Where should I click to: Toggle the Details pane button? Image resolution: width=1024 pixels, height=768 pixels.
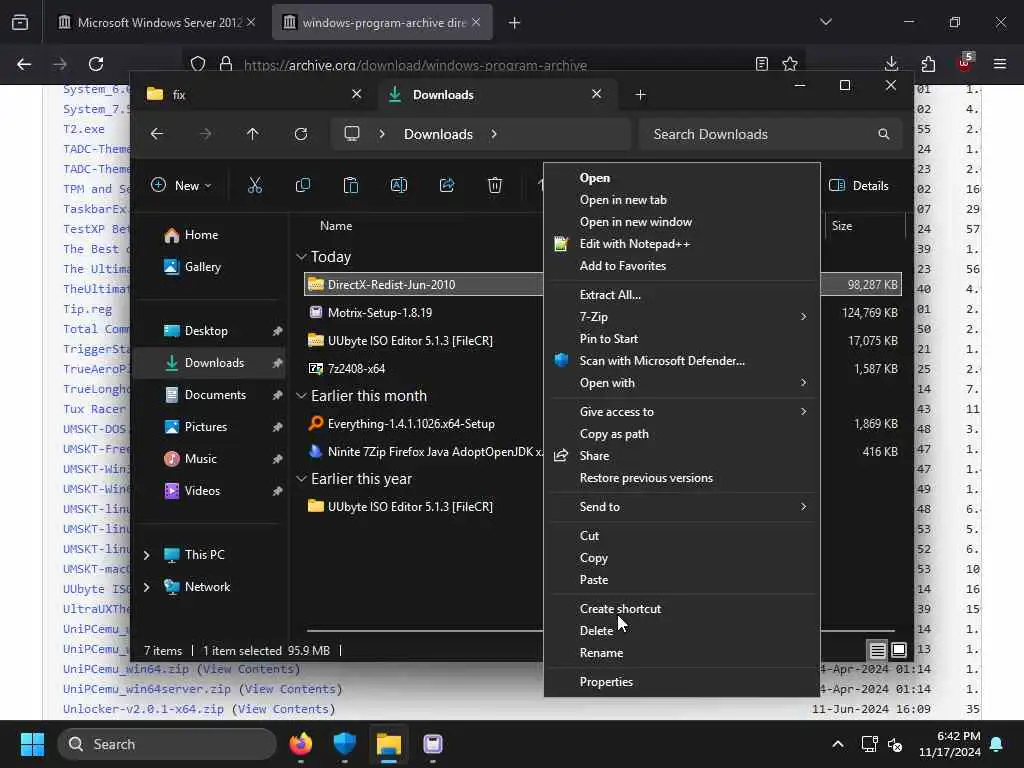tap(858, 185)
